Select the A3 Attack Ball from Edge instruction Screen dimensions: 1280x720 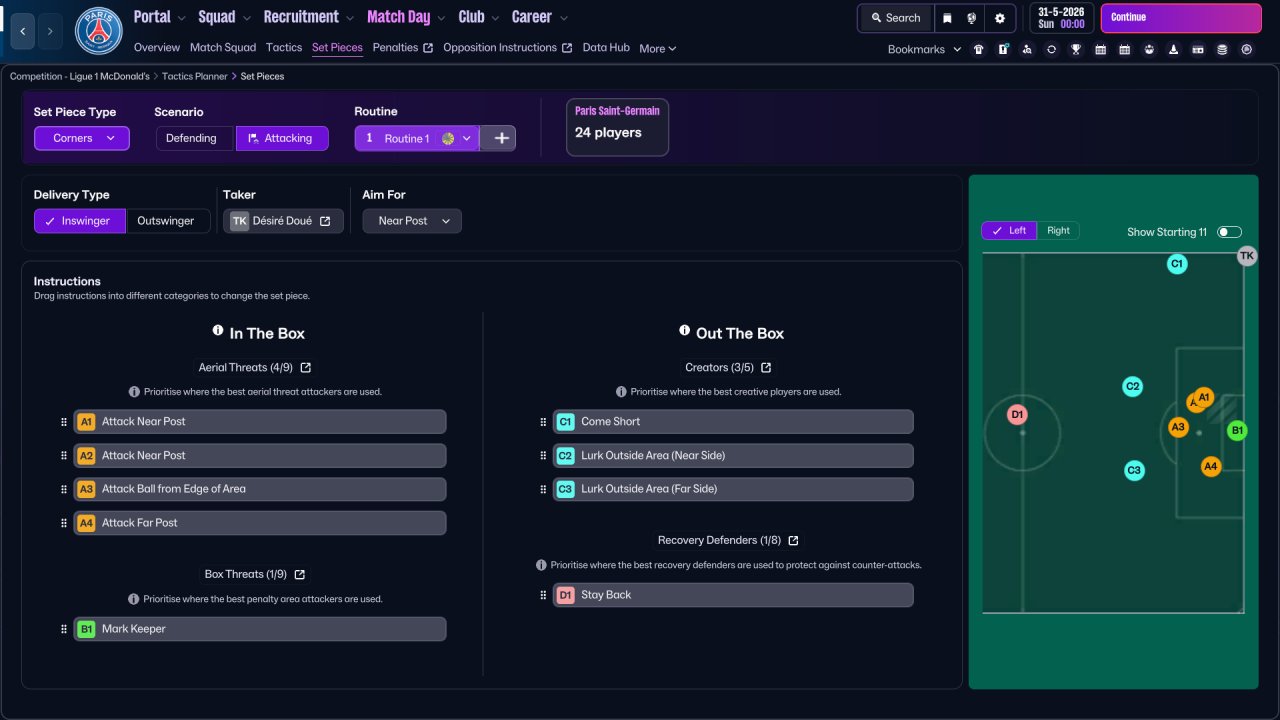(259, 489)
